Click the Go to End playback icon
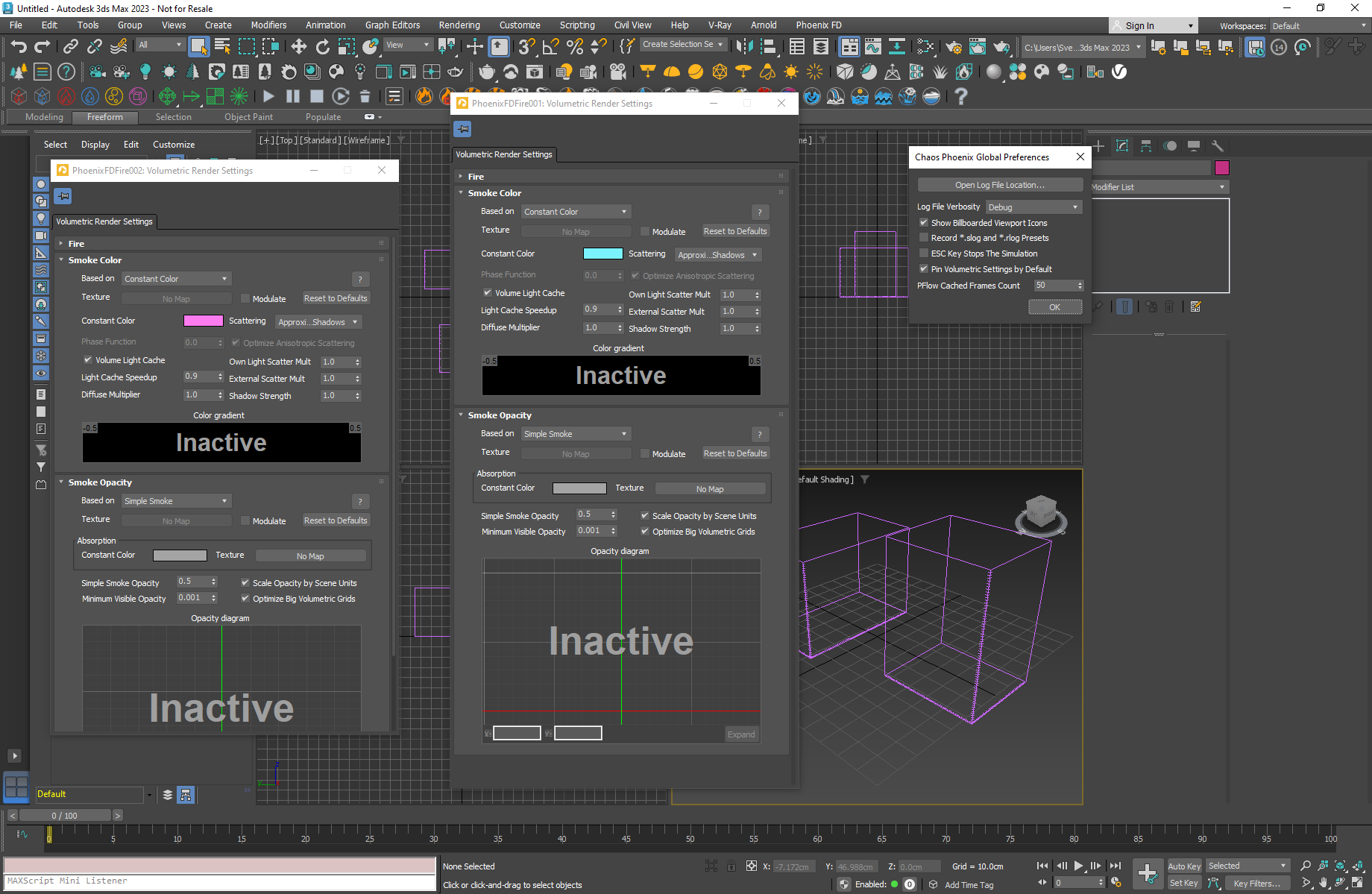This screenshot has height=894, width=1372. click(1115, 866)
